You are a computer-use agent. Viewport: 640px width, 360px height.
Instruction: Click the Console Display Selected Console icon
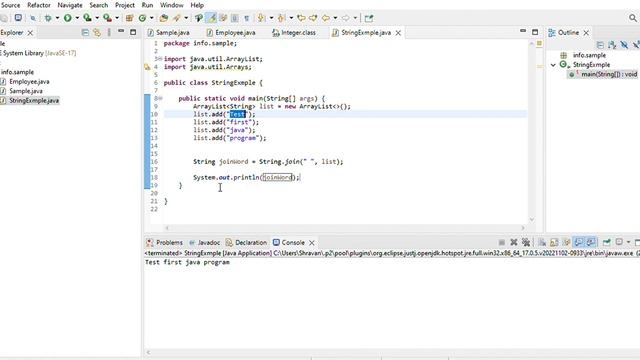[619, 242]
